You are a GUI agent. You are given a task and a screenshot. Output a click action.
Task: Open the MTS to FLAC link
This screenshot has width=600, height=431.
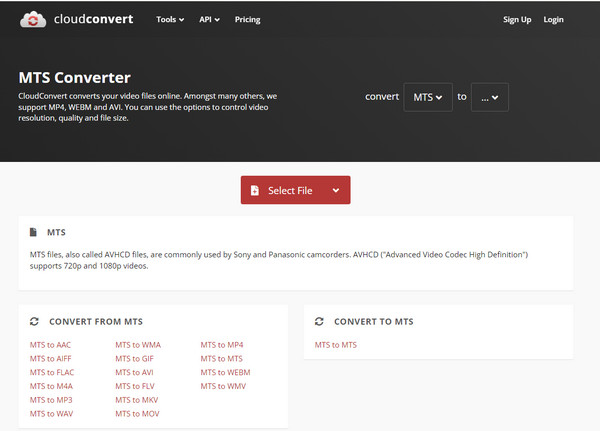52,372
